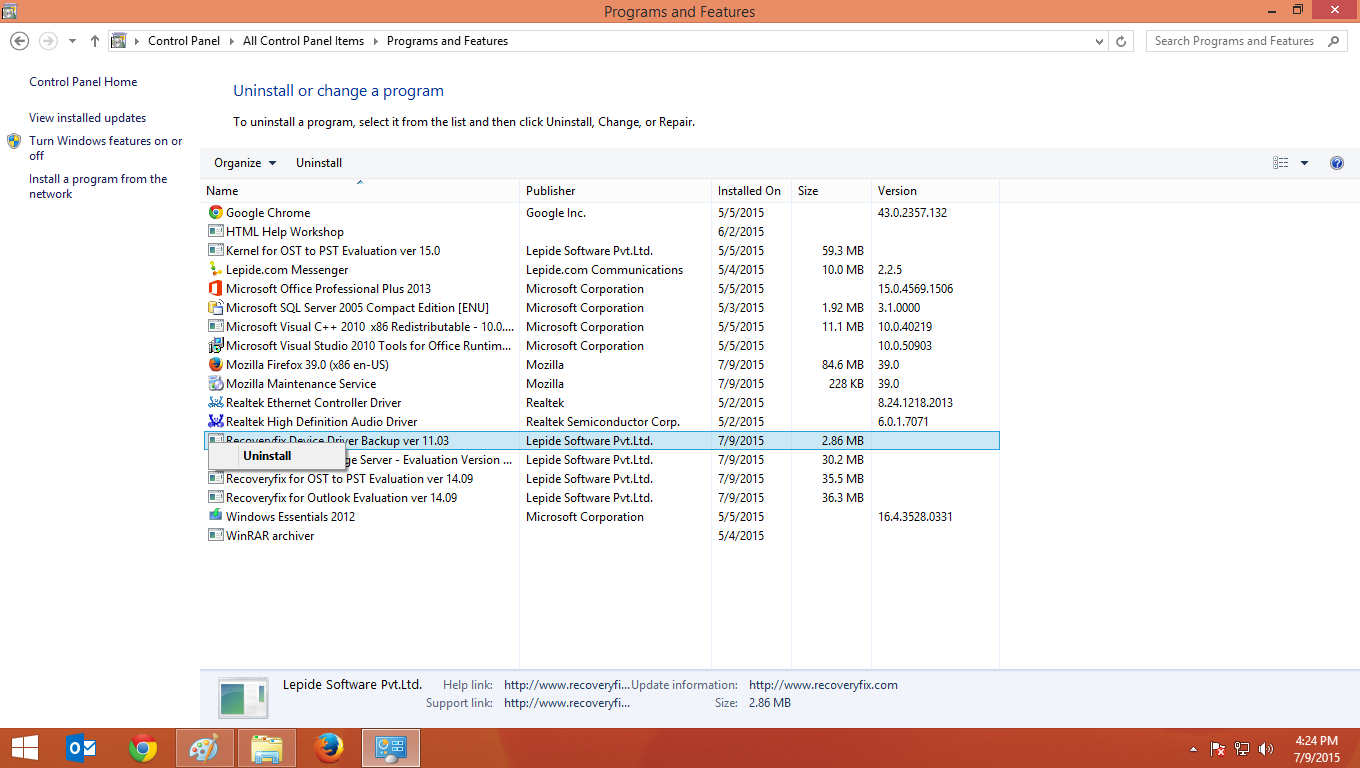Click the Action Center flag tray icon
The height and width of the screenshot is (768, 1360).
tap(1218, 749)
